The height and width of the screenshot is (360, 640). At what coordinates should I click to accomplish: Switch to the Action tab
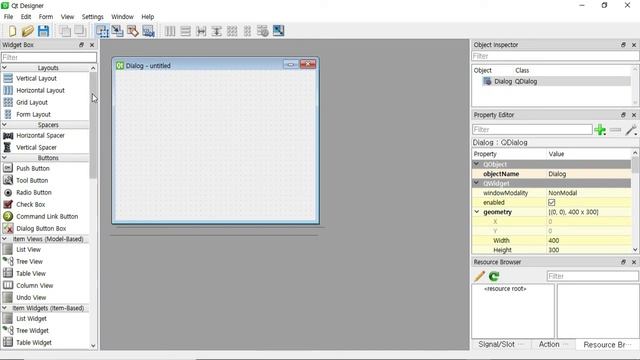click(553, 344)
